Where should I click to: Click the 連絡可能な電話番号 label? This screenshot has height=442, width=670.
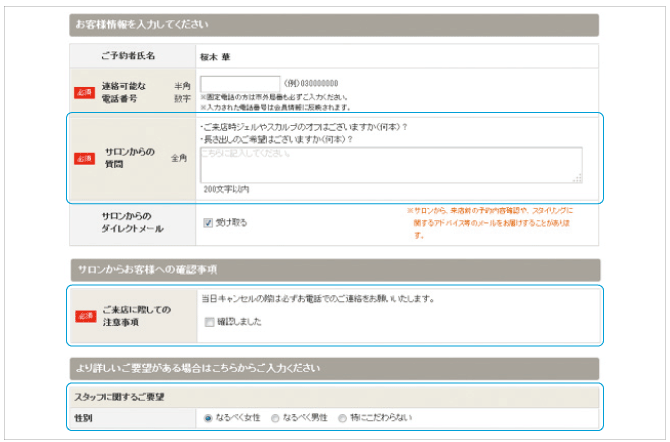click(x=124, y=92)
